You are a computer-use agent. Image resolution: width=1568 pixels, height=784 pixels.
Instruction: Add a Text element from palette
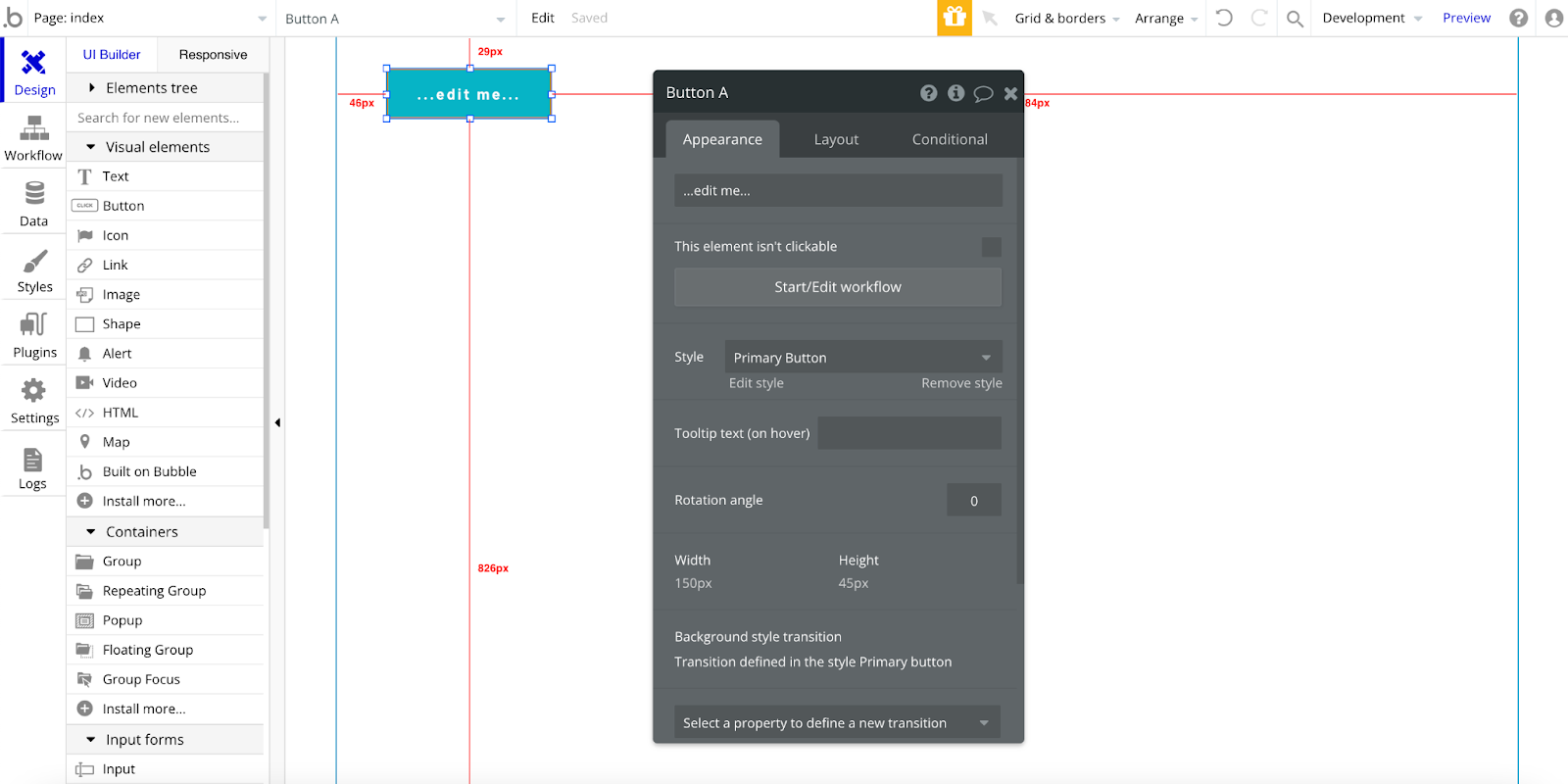(166, 176)
